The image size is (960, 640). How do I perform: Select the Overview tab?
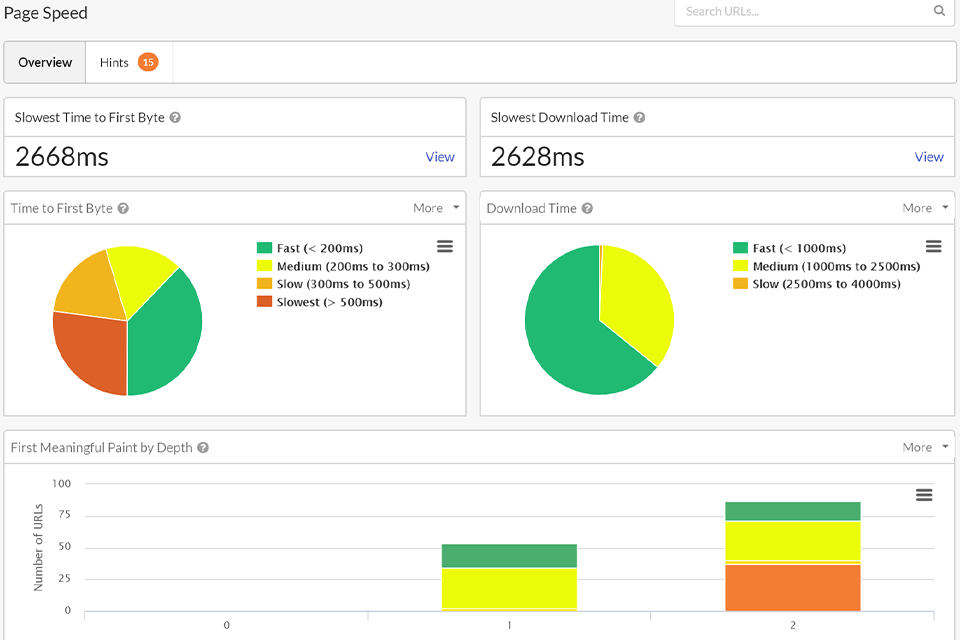[45, 62]
